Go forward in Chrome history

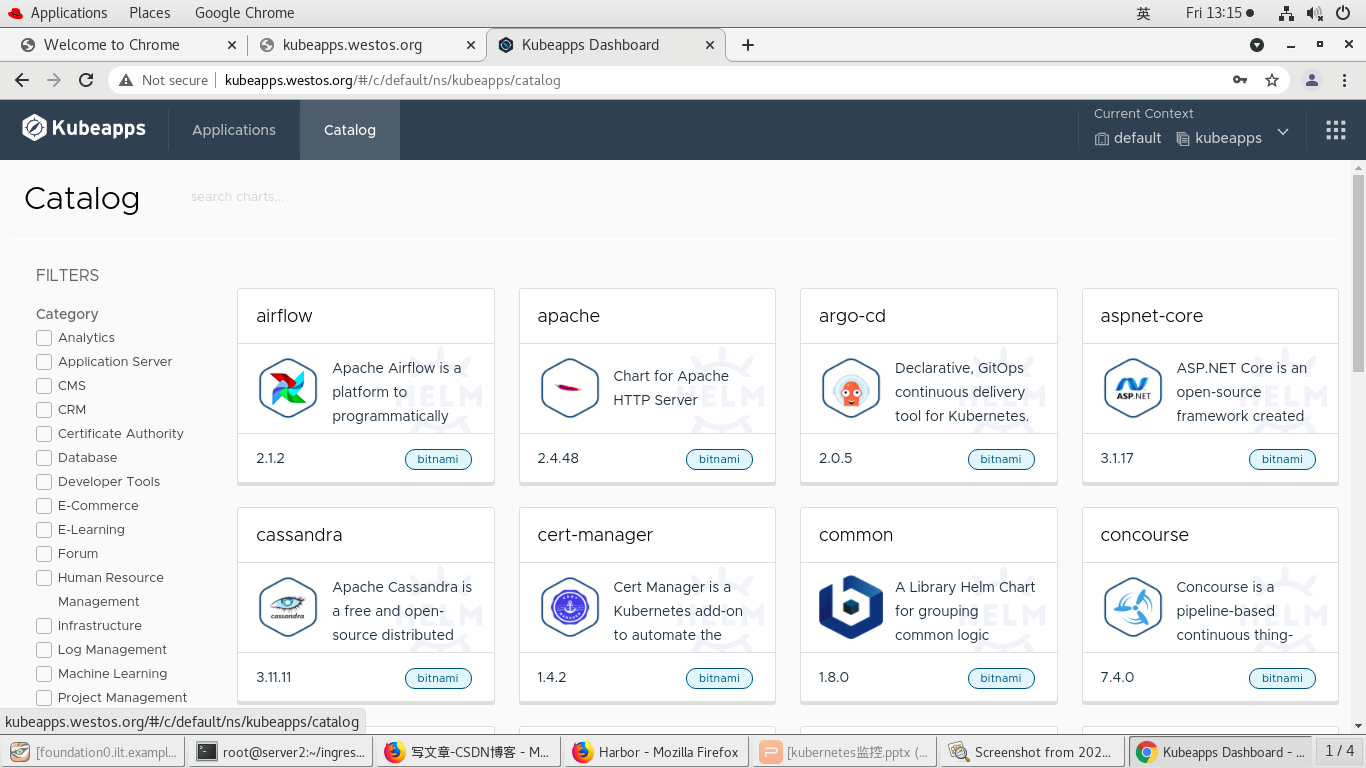click(x=54, y=80)
